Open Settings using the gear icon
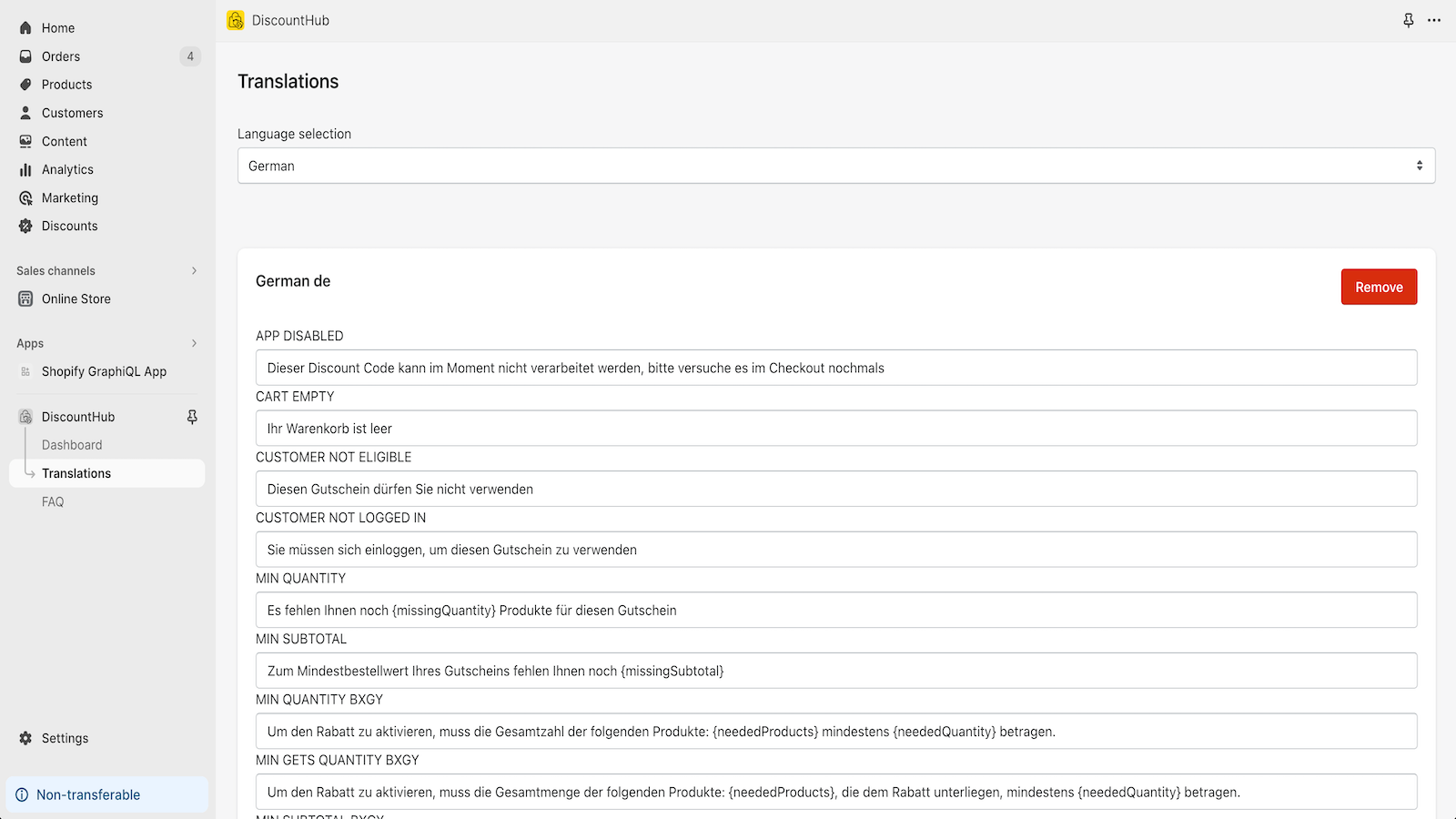The image size is (1456, 819). pyautogui.click(x=25, y=738)
